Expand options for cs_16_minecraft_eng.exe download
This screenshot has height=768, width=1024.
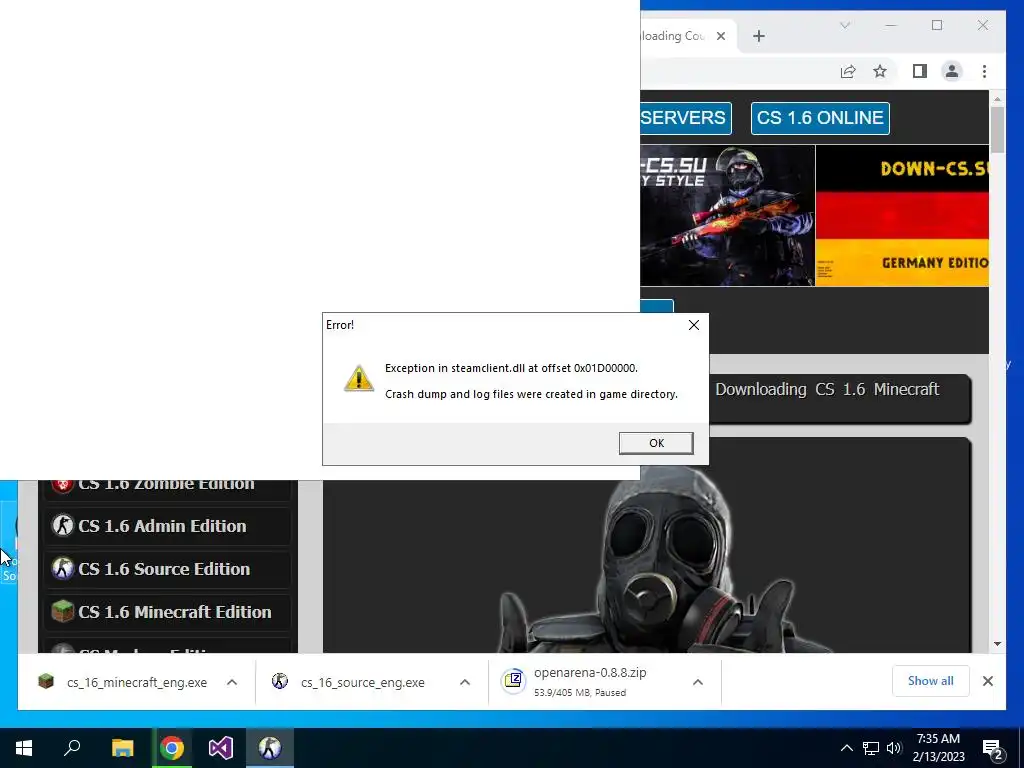click(x=232, y=682)
